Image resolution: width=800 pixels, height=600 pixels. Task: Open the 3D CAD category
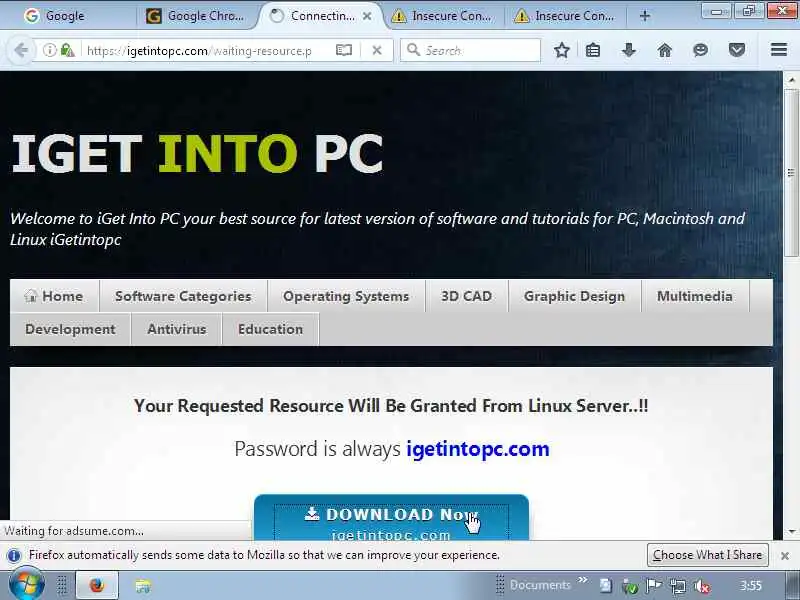pos(466,296)
